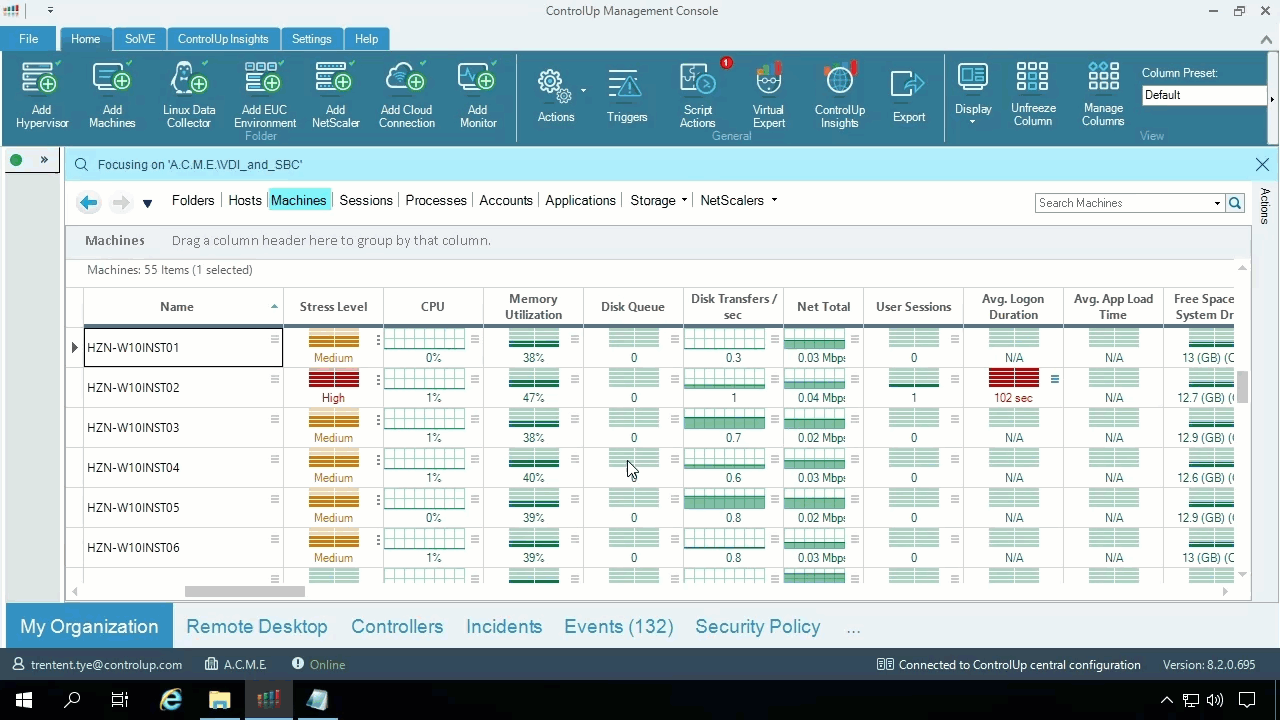This screenshot has width=1280, height=720.
Task: Click the 102 sec logon duration cell
Action: (x=1013, y=388)
